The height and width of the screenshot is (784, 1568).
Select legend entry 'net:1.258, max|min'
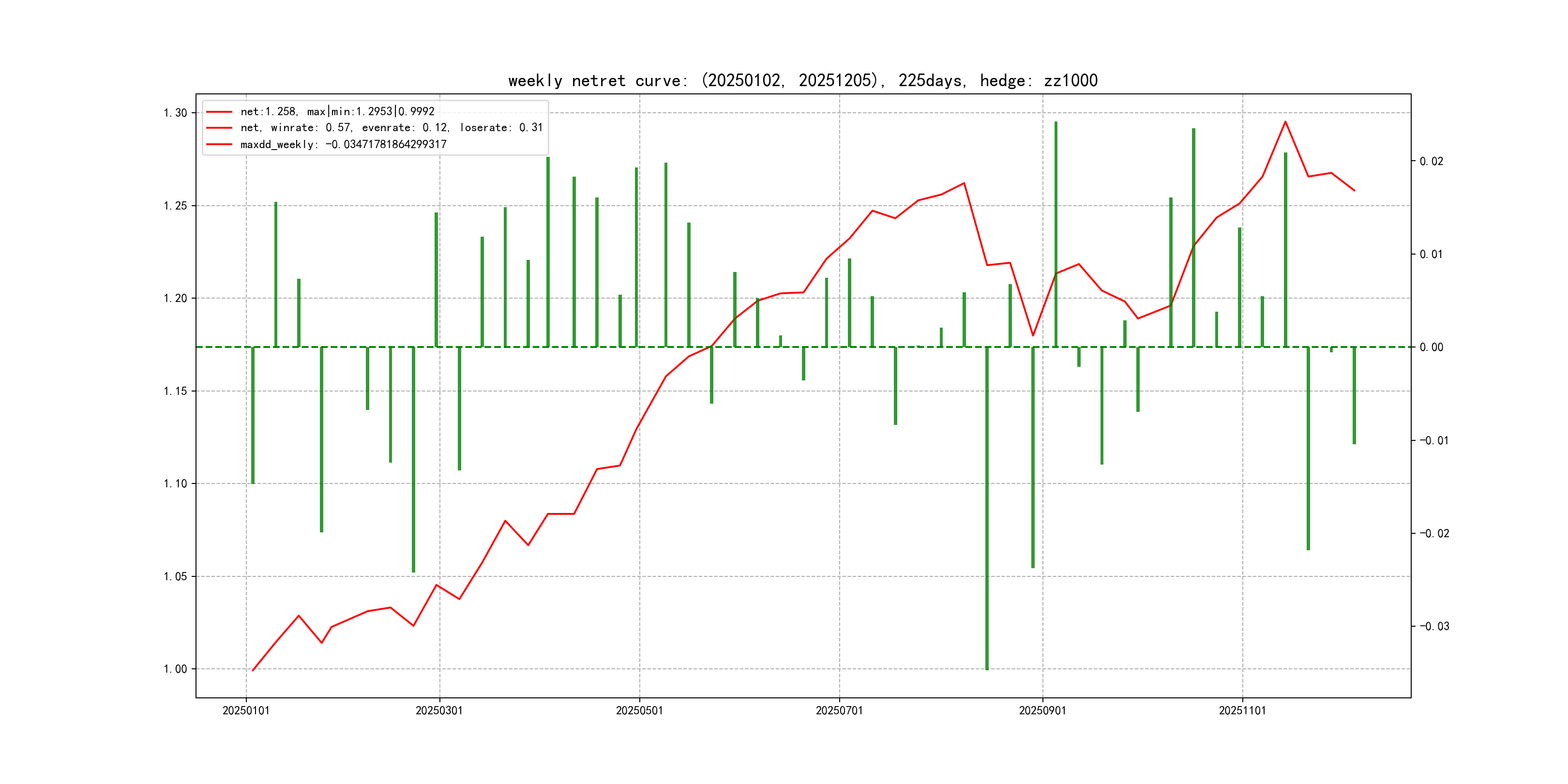pos(337,111)
